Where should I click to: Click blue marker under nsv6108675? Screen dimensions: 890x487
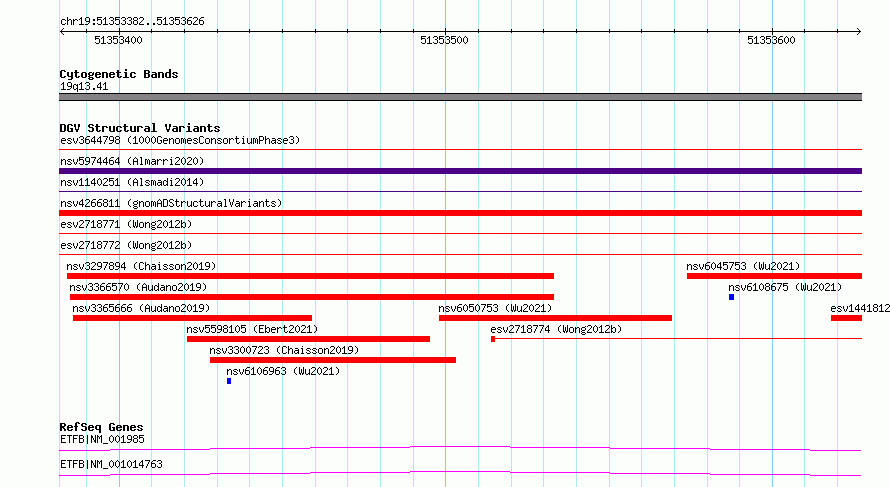pos(732,297)
